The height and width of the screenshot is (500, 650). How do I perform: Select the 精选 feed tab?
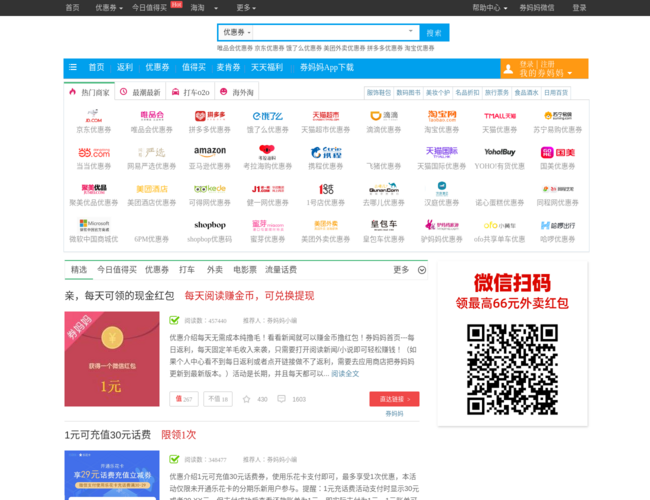coord(79,270)
